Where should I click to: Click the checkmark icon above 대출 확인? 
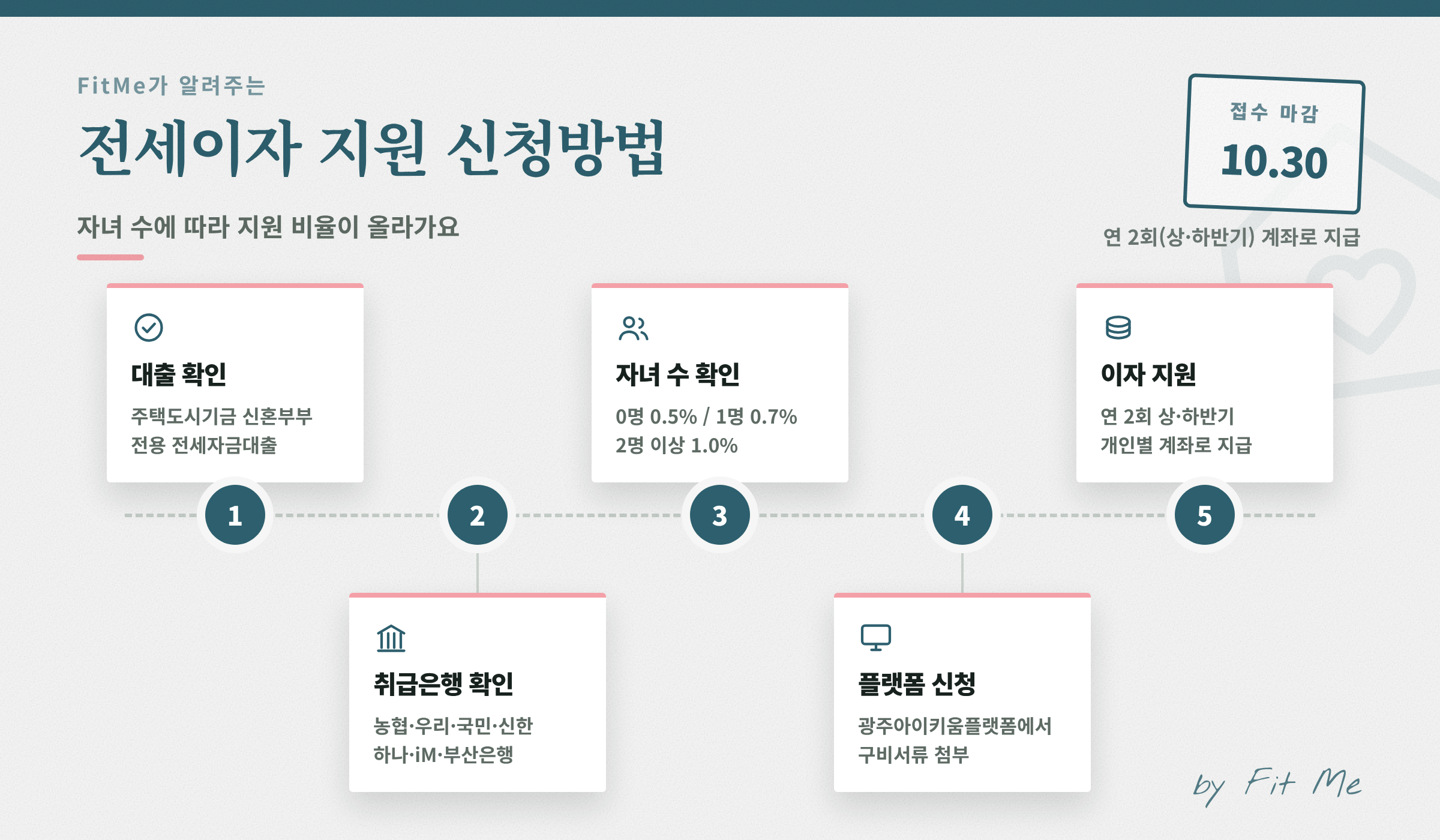(149, 328)
